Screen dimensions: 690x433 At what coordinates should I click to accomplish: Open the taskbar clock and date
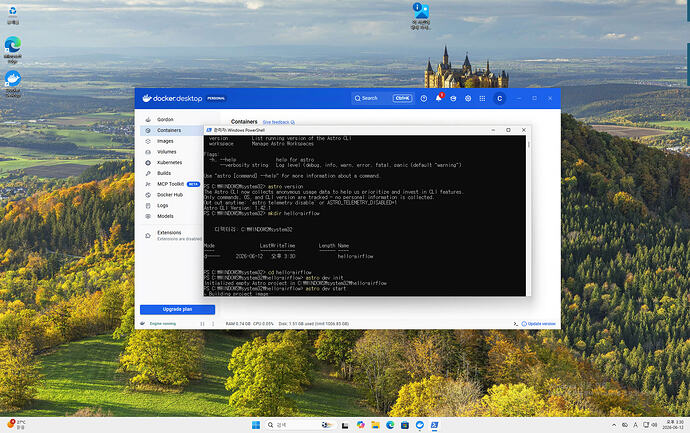pos(675,425)
